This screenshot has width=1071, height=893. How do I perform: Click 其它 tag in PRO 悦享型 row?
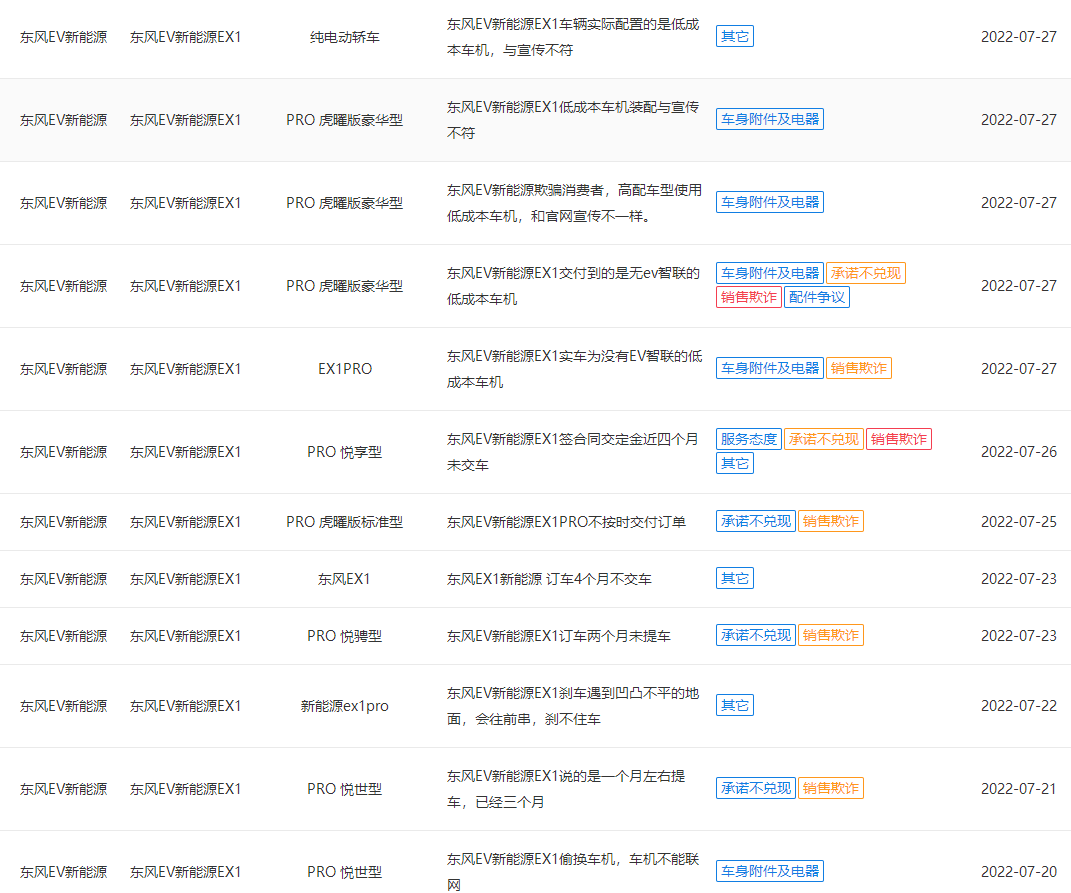coord(734,463)
